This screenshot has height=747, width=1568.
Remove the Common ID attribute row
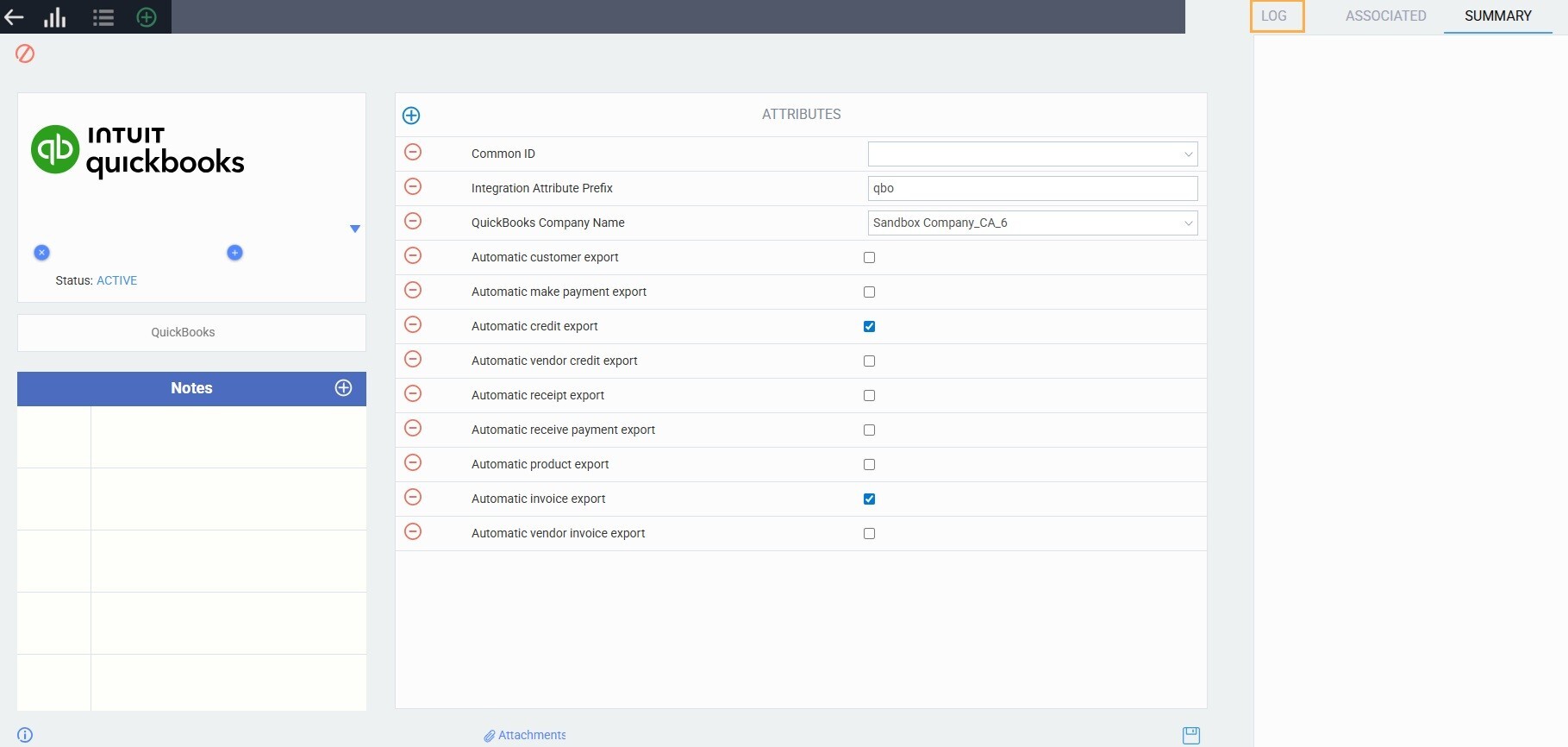(413, 153)
